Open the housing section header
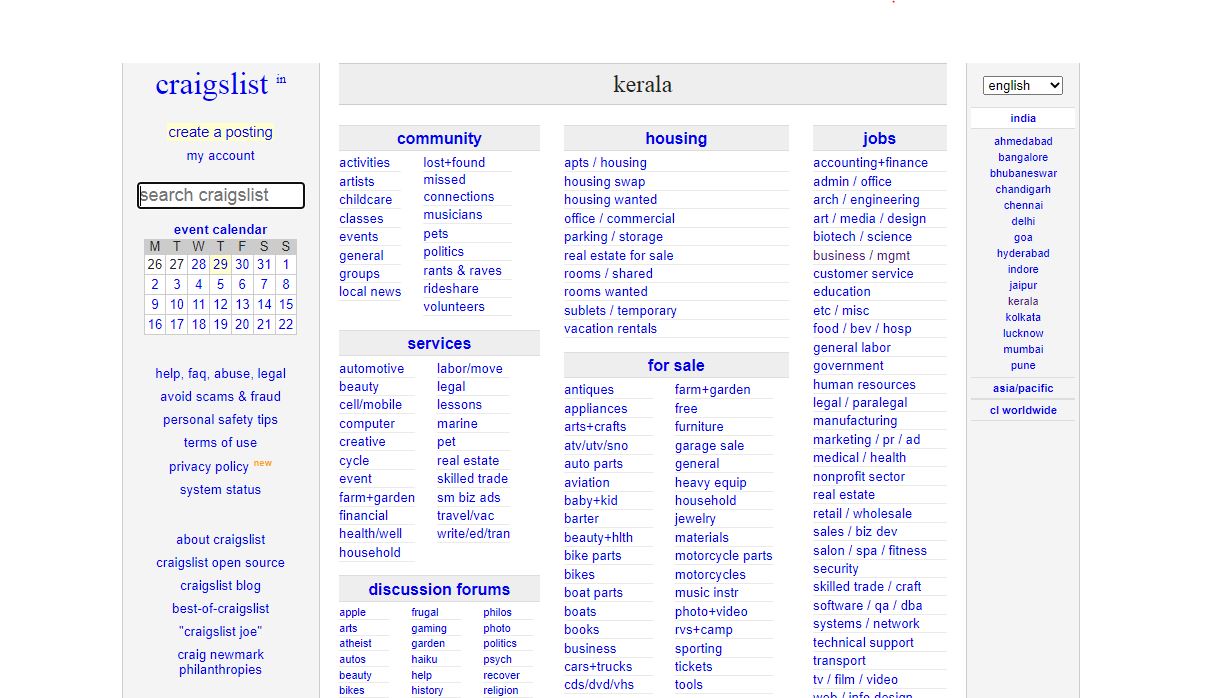The image size is (1216, 698). pyautogui.click(x=676, y=139)
